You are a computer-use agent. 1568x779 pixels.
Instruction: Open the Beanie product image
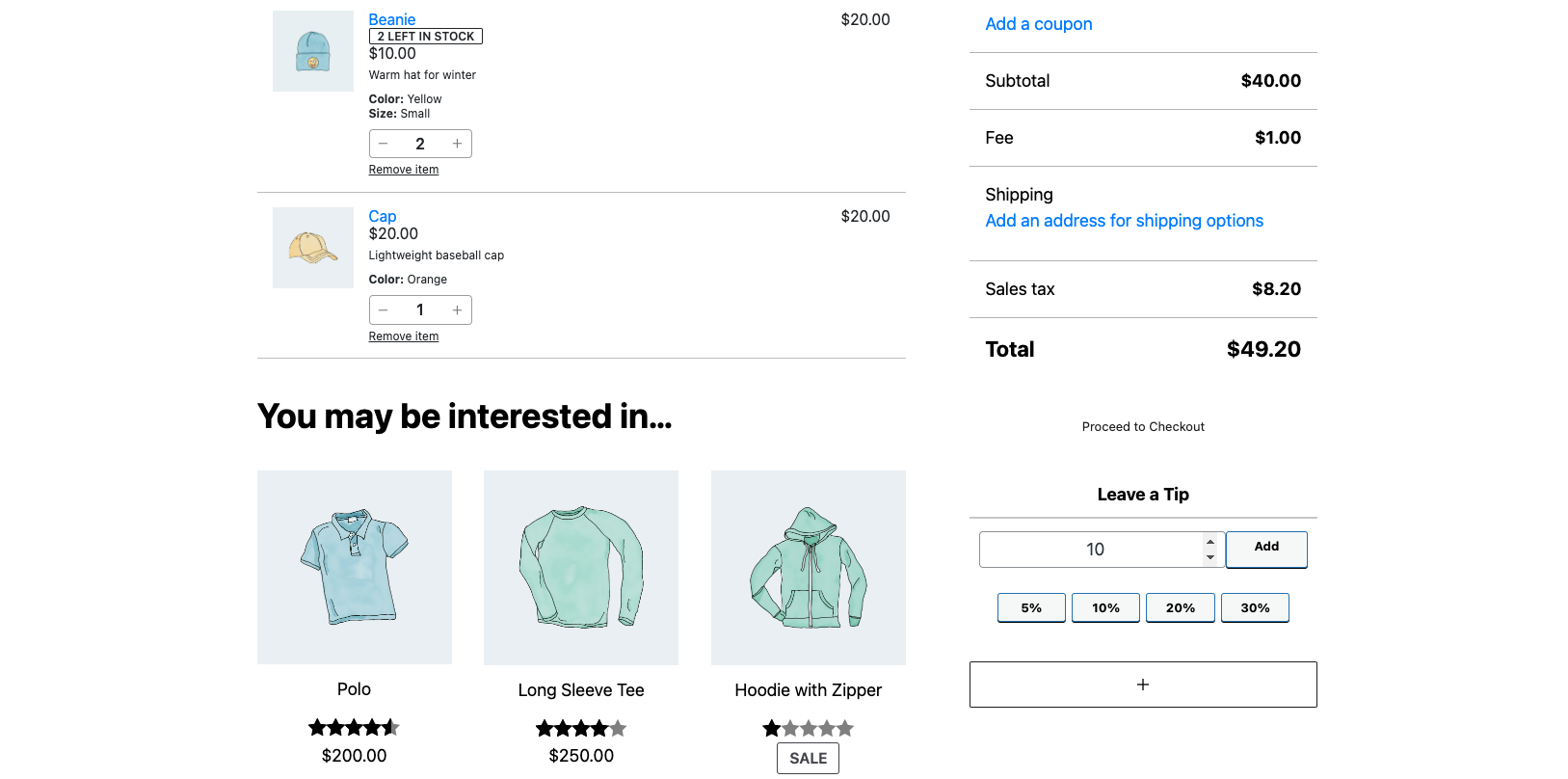point(313,51)
